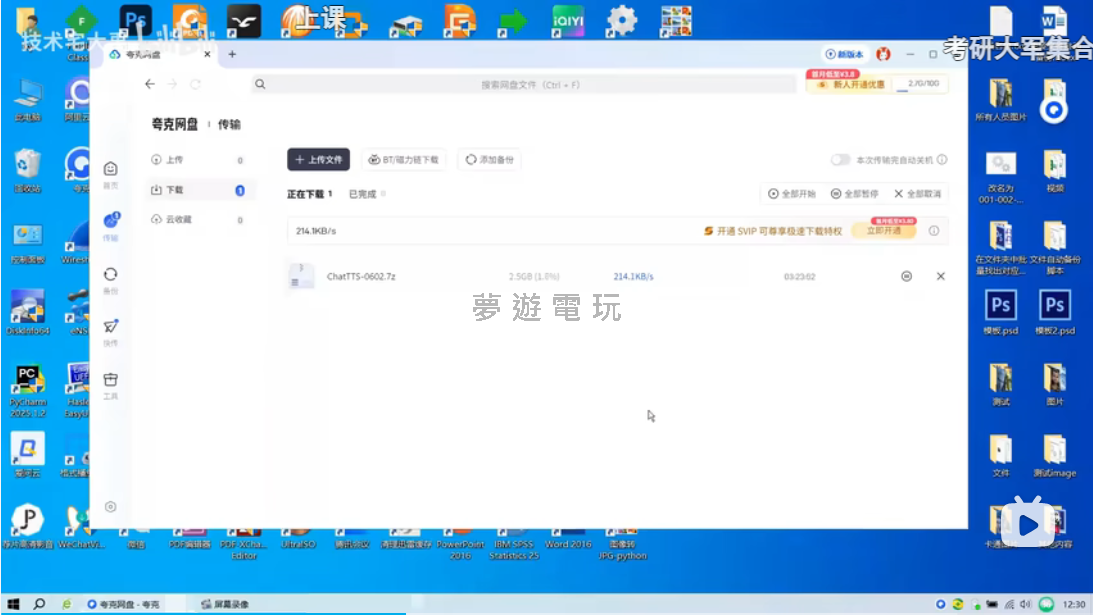1093x615 pixels.
Task: Open the 备份 backup sidebar icon
Action: pyautogui.click(x=111, y=277)
